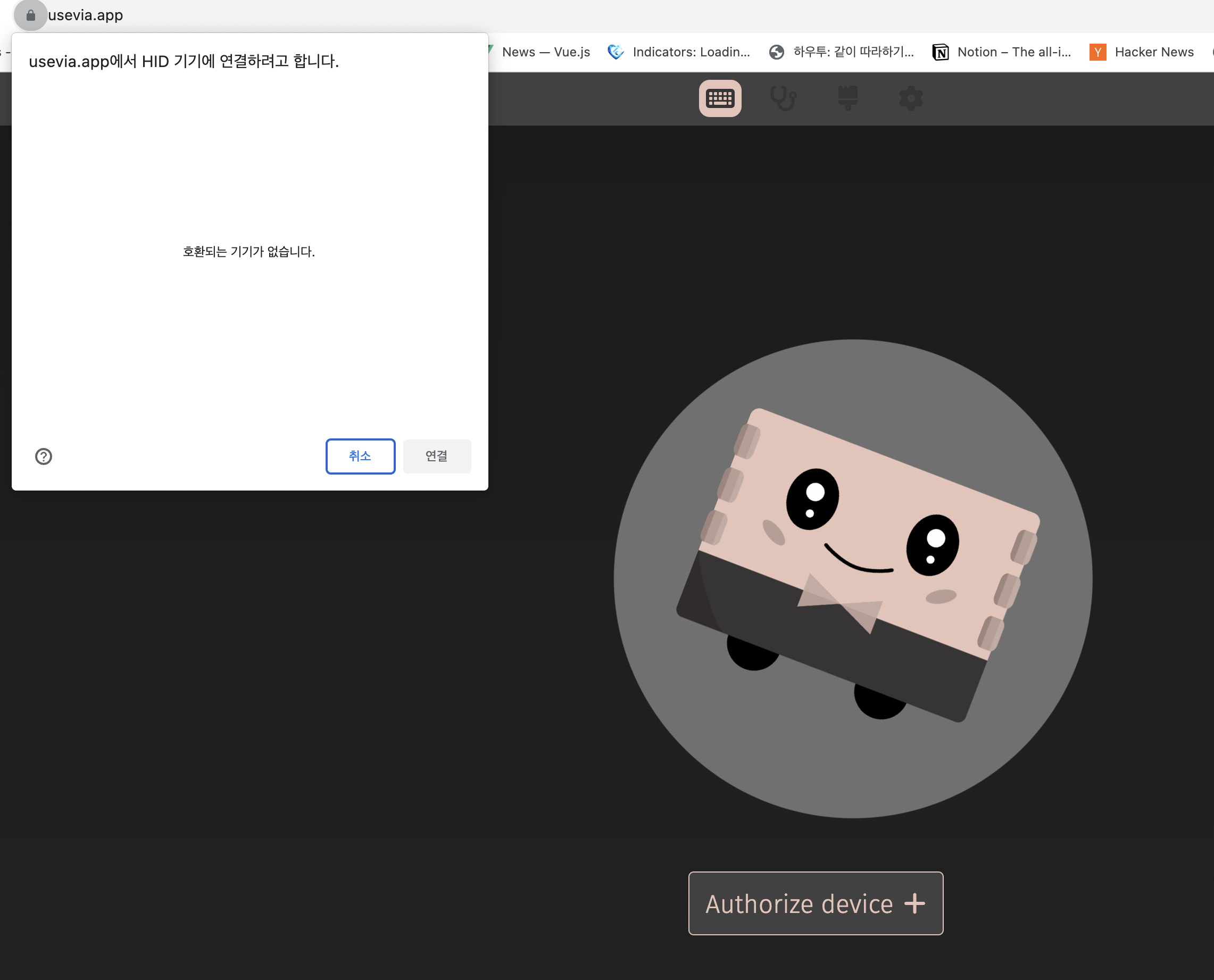Image resolution: width=1214 pixels, height=980 pixels.
Task: Click the usevia.app URL text
Action: 85,15
